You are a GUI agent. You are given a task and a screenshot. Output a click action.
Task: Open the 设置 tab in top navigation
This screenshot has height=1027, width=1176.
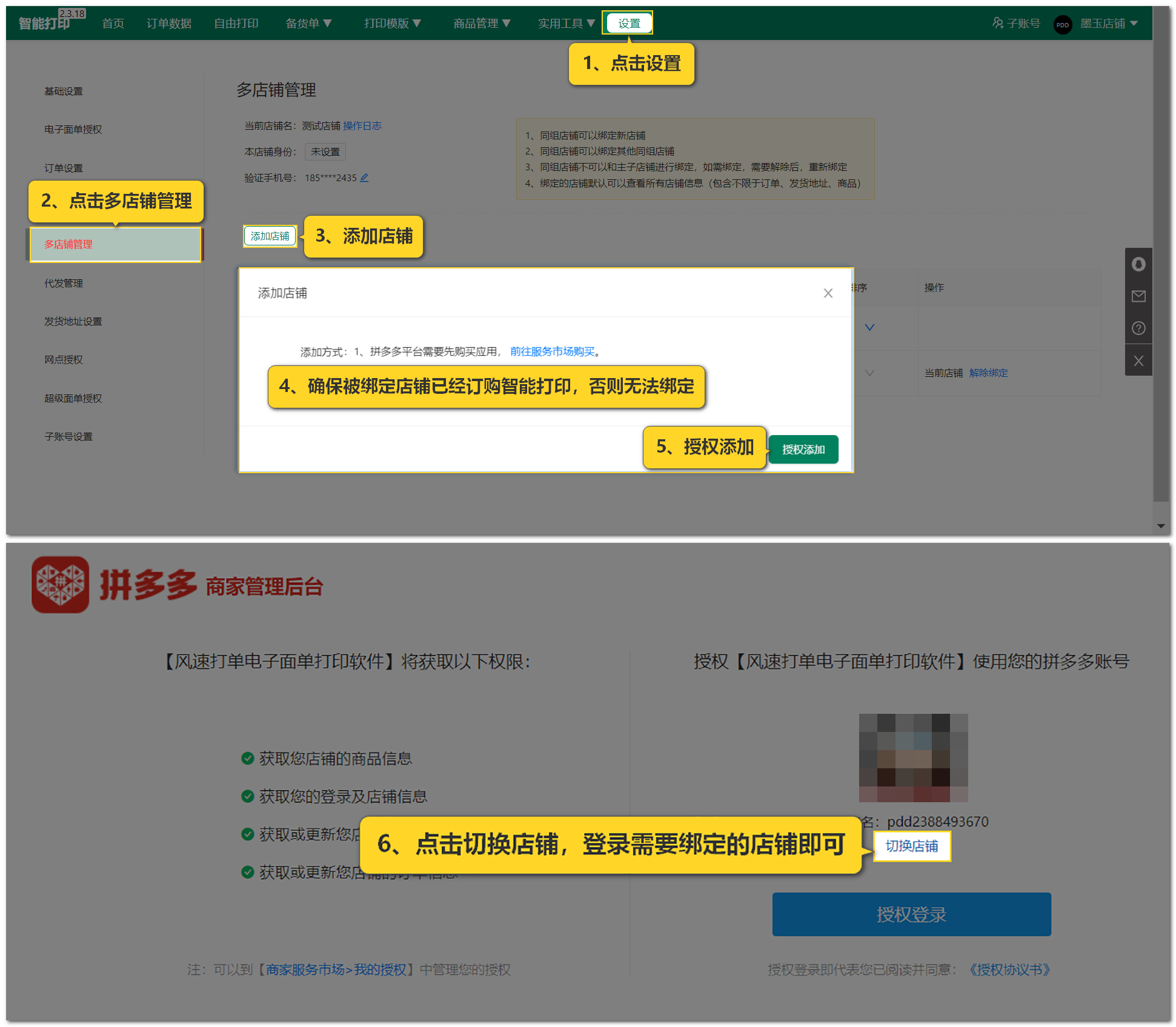click(628, 23)
